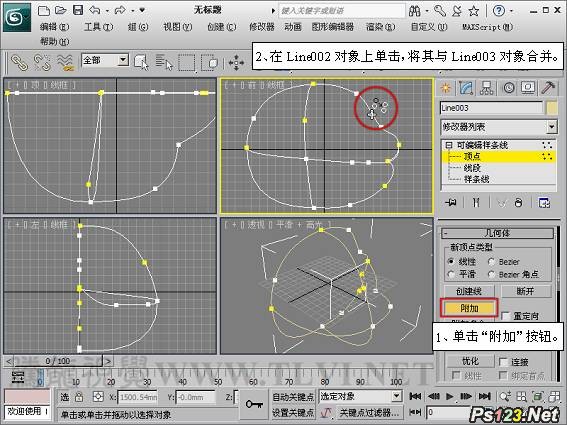Redo the last undone action
Viewport: 567px width, 425px height.
120,10
